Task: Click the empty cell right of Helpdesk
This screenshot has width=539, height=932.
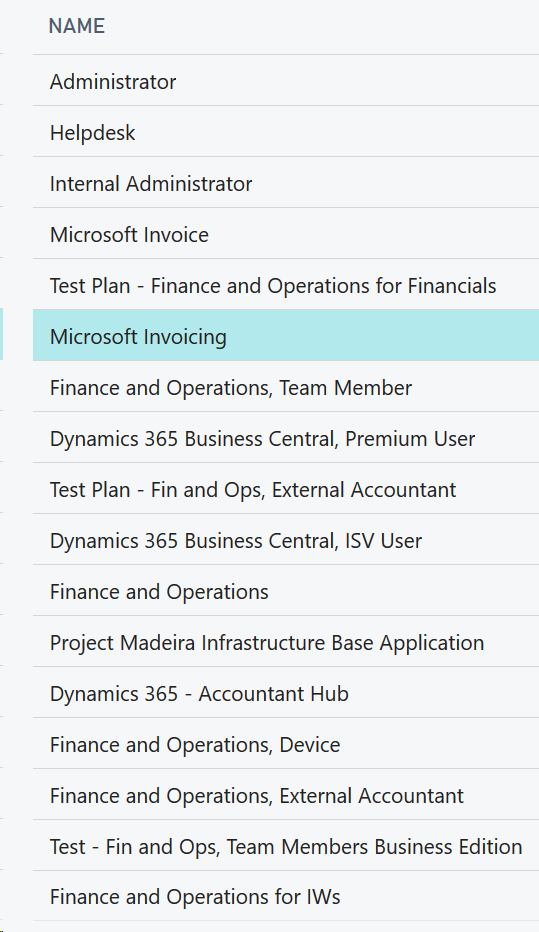Action: point(339,132)
